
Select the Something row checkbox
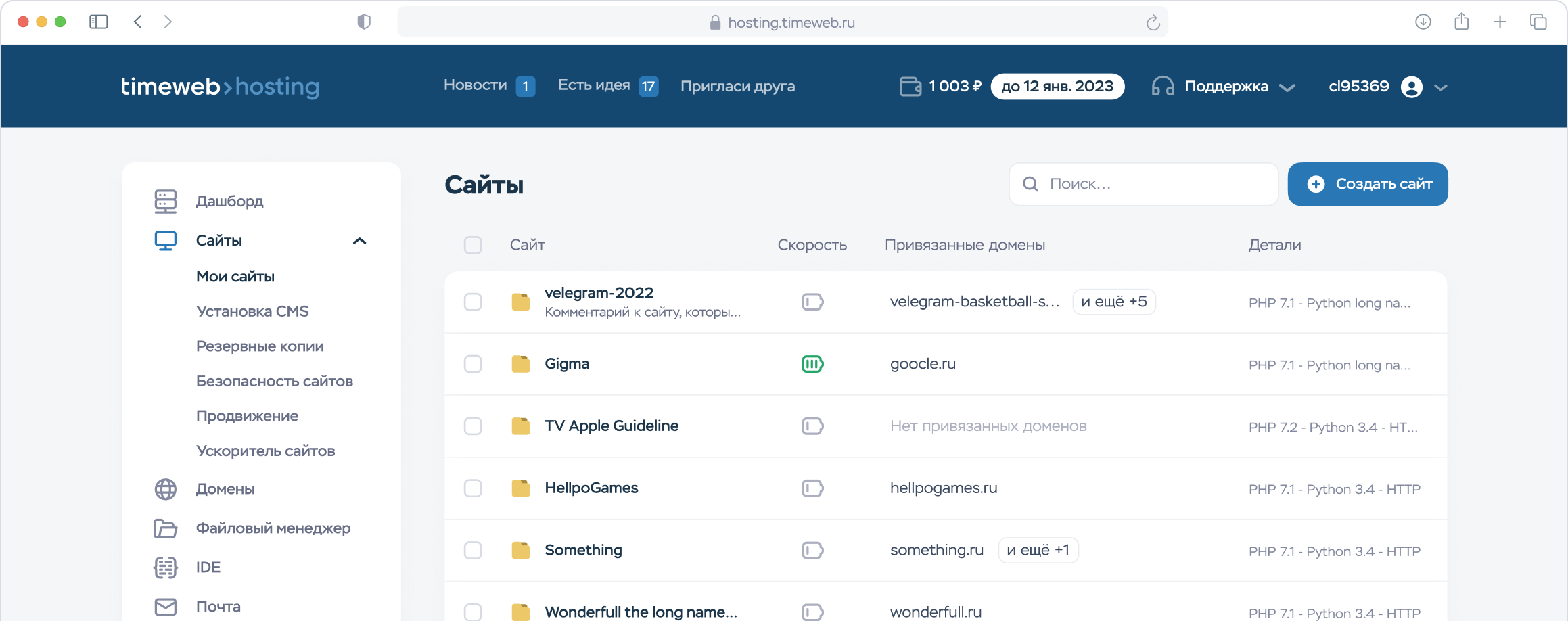pyautogui.click(x=473, y=551)
